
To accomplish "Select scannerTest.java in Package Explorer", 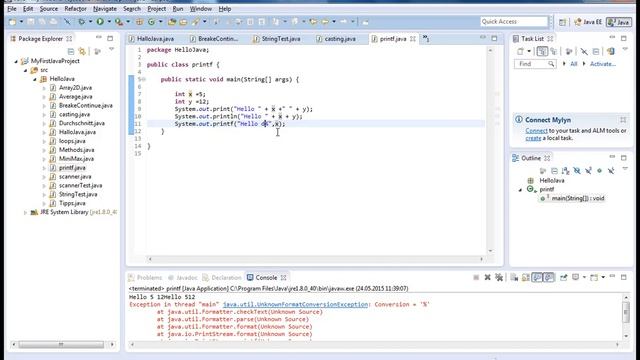I will point(80,185).
